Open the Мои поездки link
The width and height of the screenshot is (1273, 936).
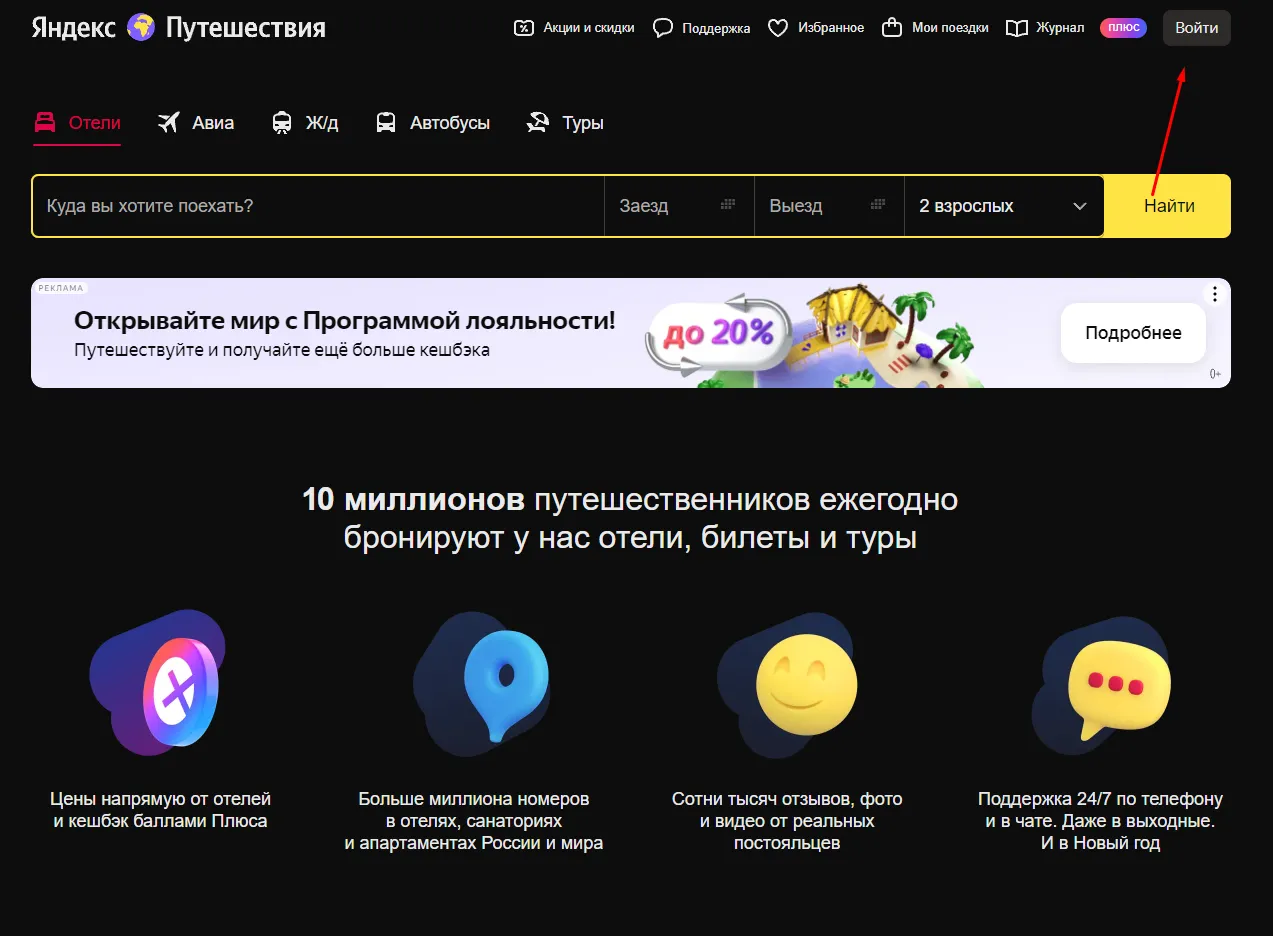(x=935, y=28)
